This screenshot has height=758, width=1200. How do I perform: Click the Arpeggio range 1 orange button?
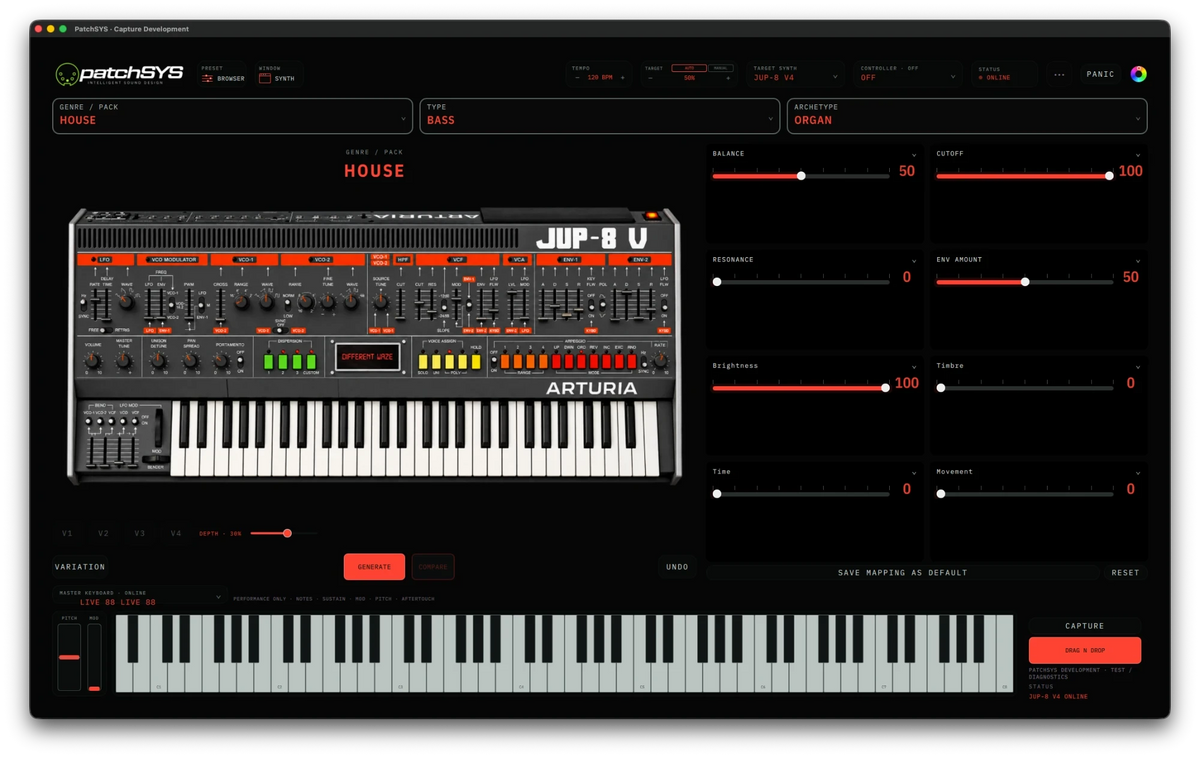505,361
